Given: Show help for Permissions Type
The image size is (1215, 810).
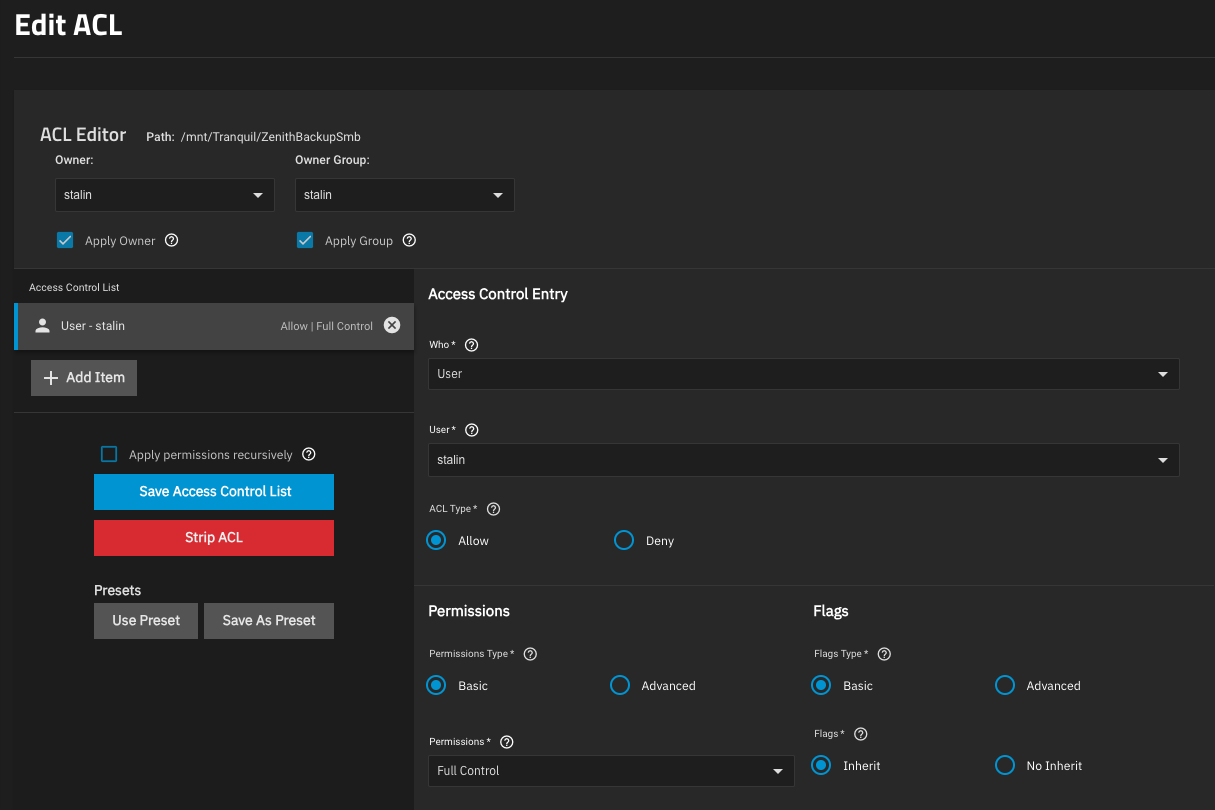Looking at the screenshot, I should point(531,654).
